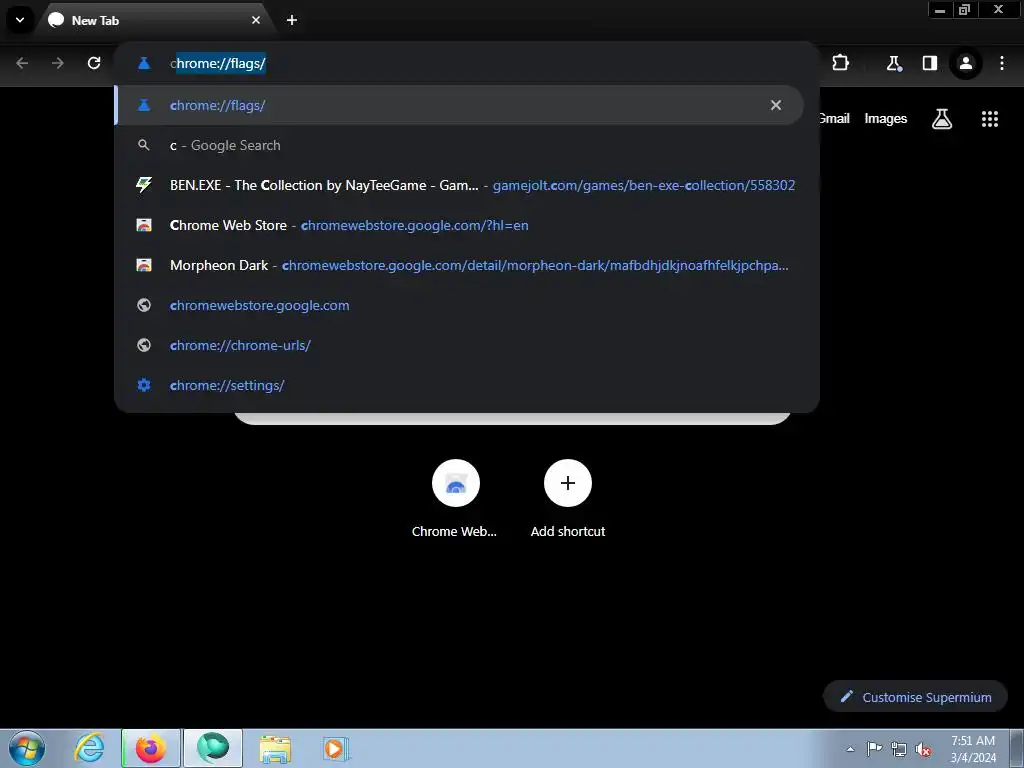The width and height of the screenshot is (1024, 768).
Task: Select the chrome://flags/ suggestion
Action: [458, 105]
